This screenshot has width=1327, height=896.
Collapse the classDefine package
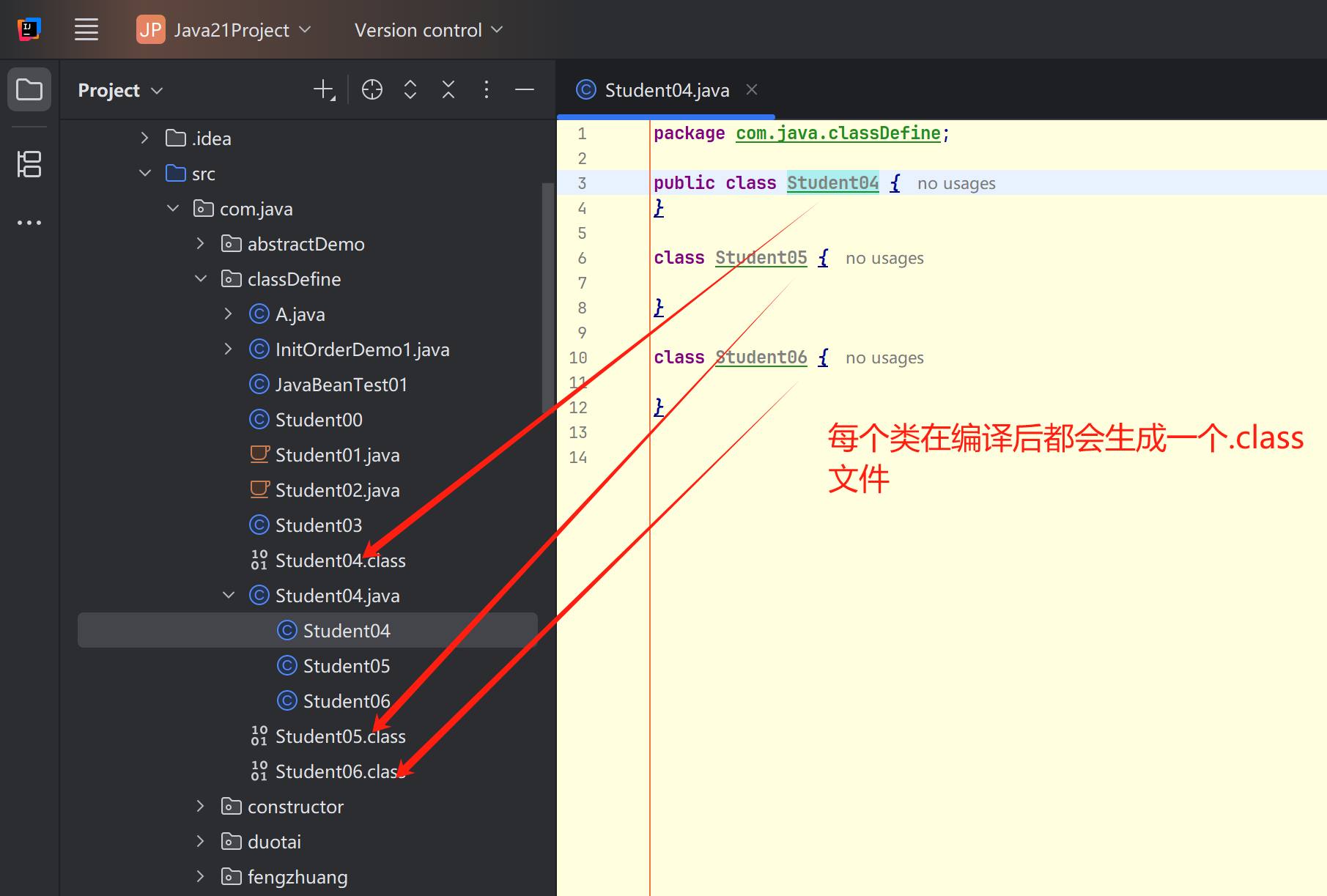click(200, 278)
